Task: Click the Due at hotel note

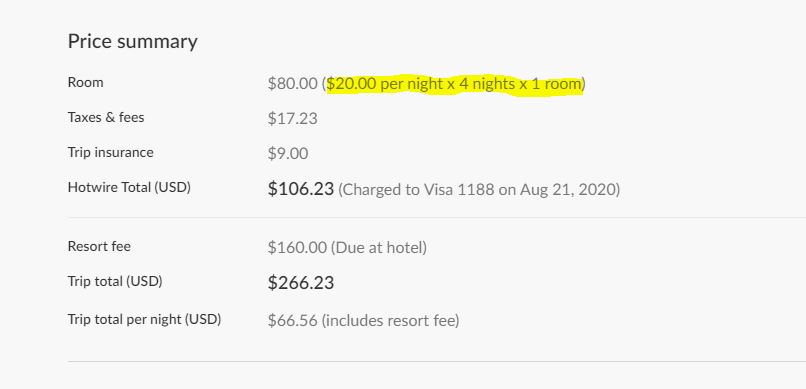Action: click(x=379, y=248)
